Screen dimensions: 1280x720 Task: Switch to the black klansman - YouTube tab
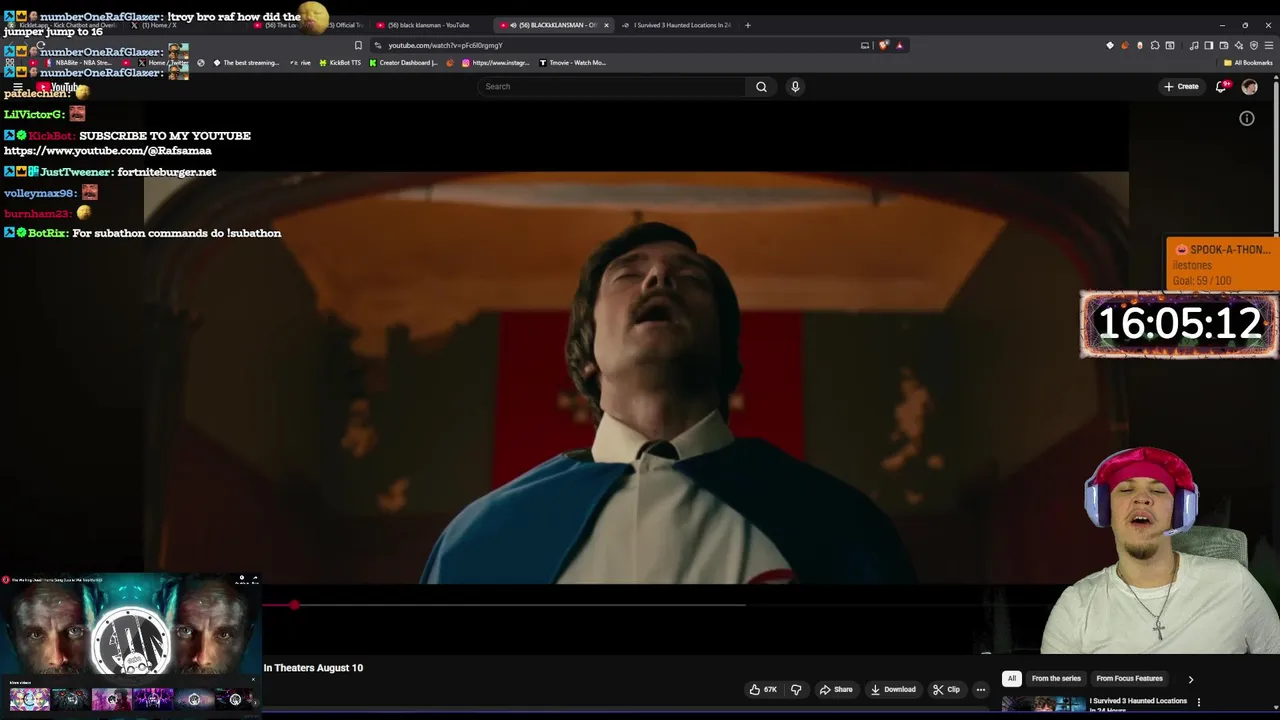point(427,25)
